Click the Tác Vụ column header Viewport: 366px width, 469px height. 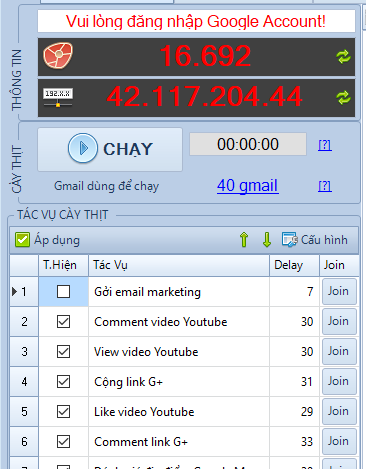click(179, 265)
